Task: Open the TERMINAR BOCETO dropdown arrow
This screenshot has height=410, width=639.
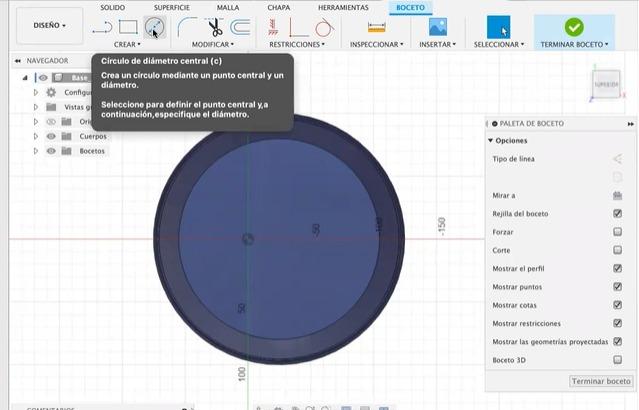Action: [x=606, y=44]
